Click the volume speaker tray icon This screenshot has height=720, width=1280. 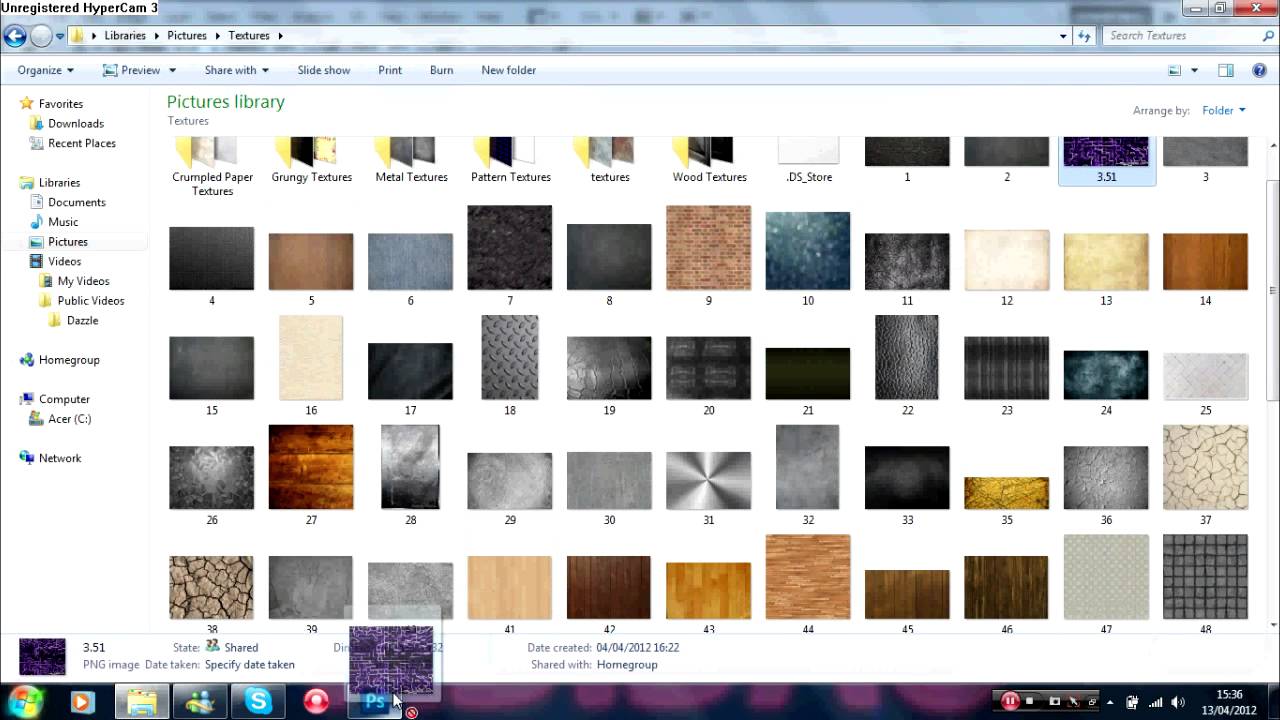point(1177,702)
